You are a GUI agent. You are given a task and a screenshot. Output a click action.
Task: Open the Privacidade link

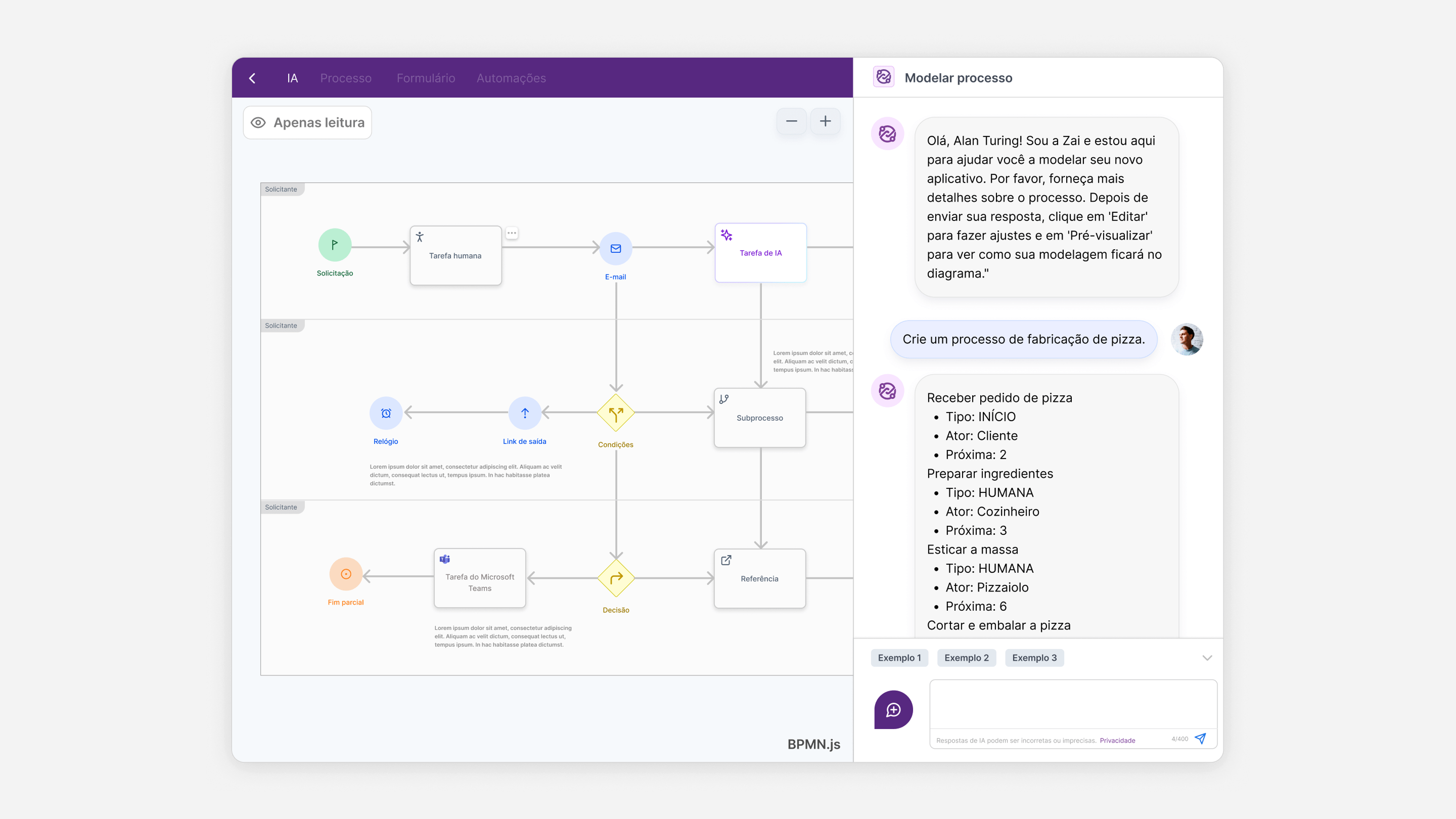point(1117,741)
